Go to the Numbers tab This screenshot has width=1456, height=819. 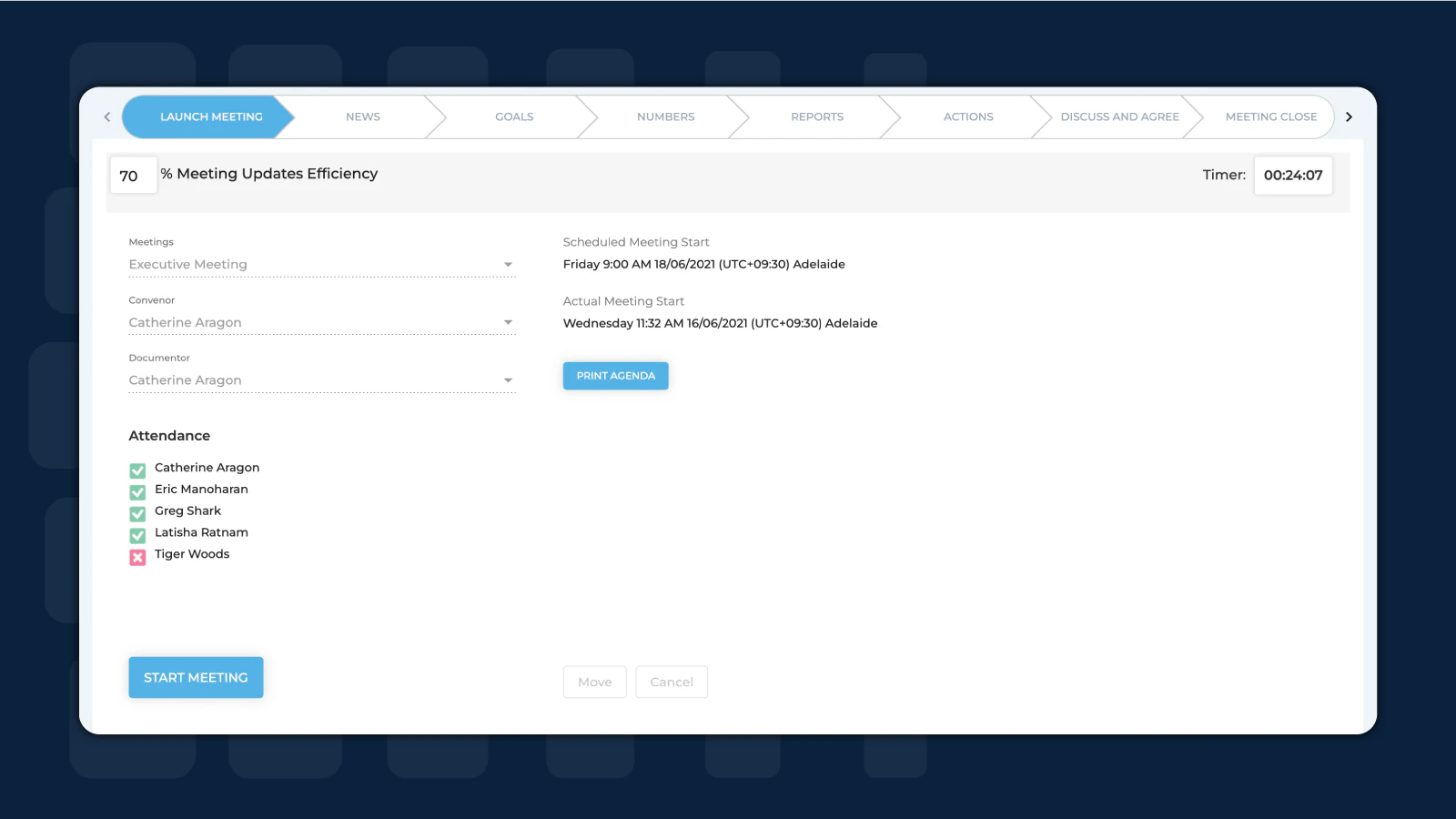coord(665,116)
